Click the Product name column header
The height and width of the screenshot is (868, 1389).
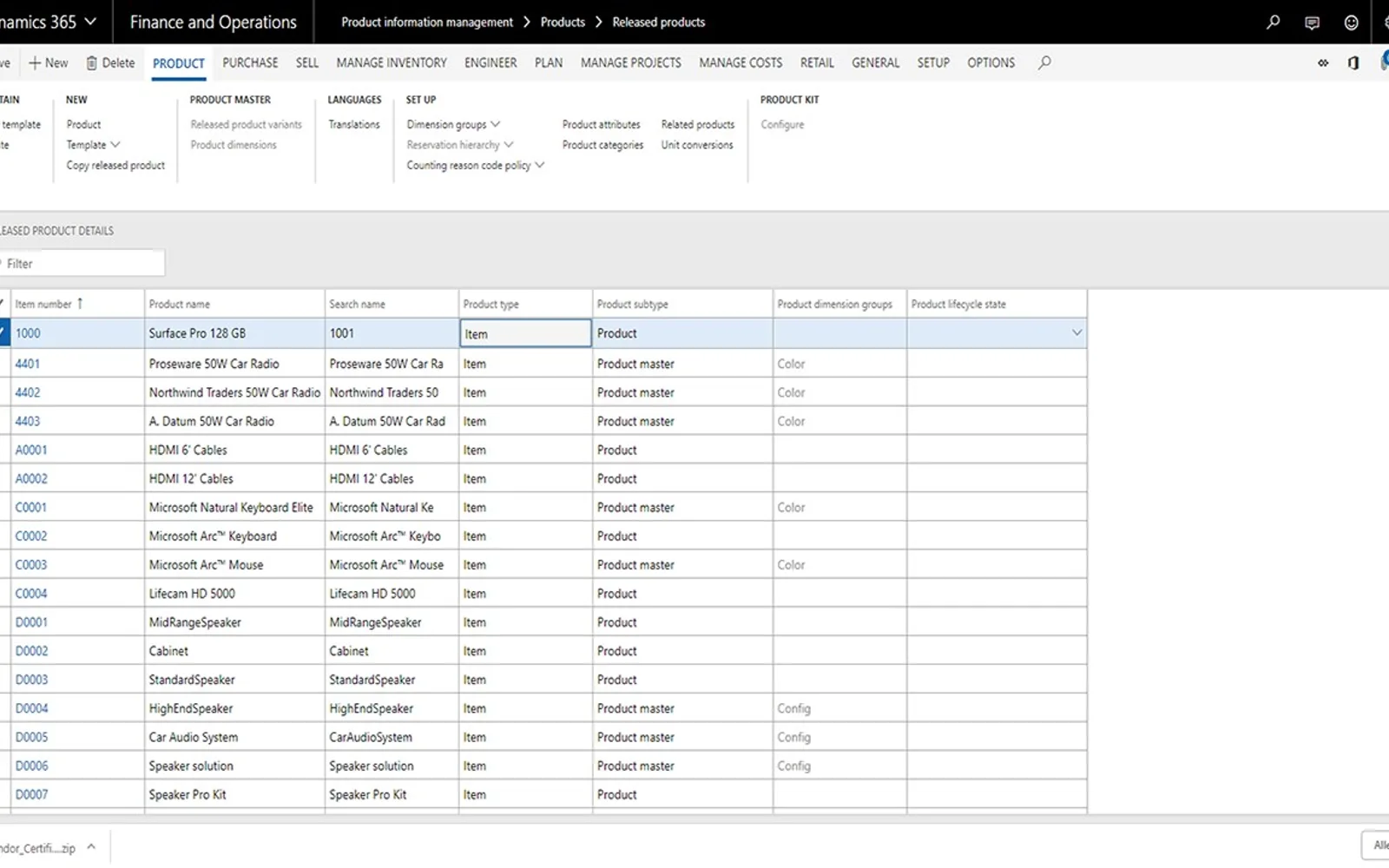coord(234,304)
